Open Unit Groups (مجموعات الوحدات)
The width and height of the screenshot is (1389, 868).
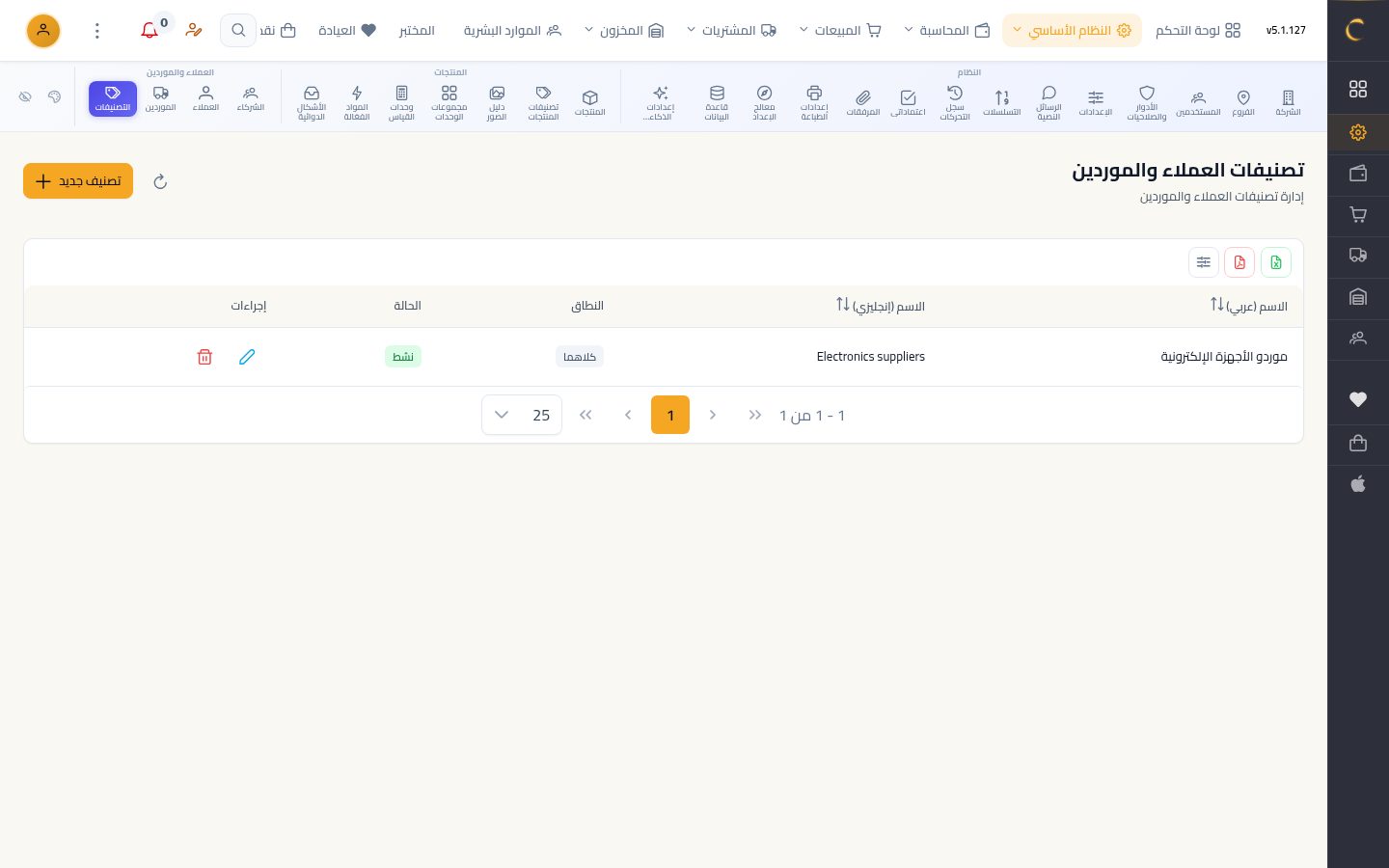point(449,102)
